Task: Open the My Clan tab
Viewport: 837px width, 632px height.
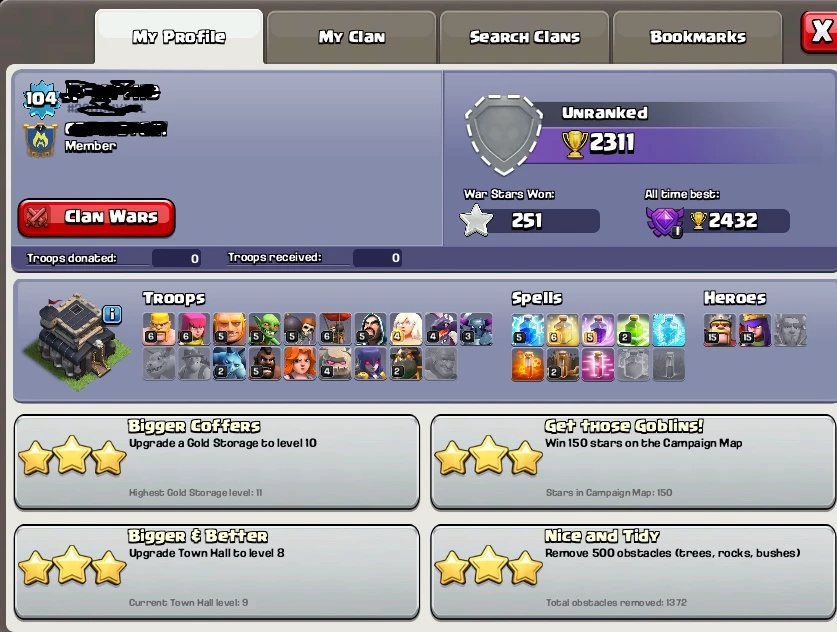Action: pyautogui.click(x=351, y=37)
